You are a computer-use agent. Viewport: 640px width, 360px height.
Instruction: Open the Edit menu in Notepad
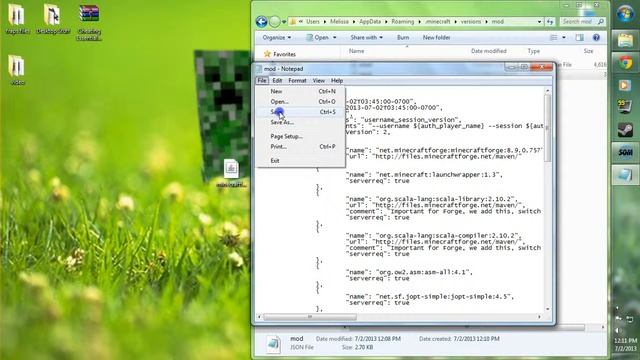pos(277,81)
